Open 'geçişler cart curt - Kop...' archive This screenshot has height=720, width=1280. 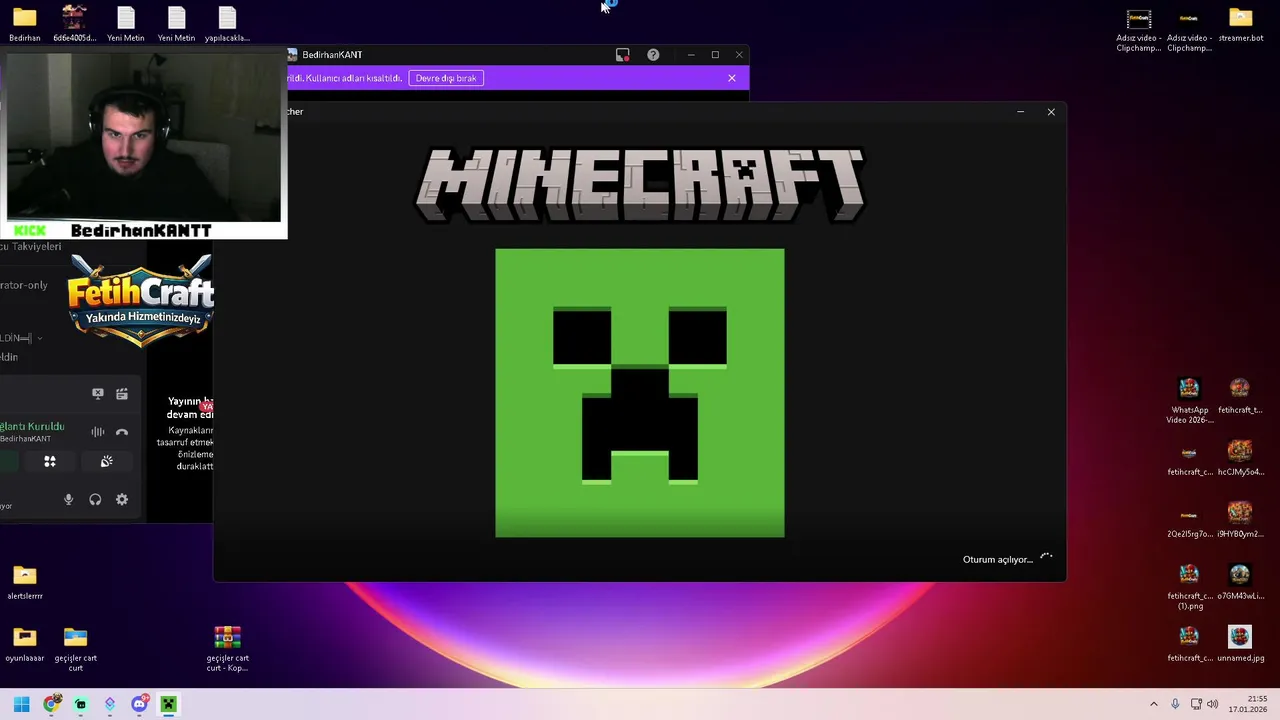pos(227,649)
